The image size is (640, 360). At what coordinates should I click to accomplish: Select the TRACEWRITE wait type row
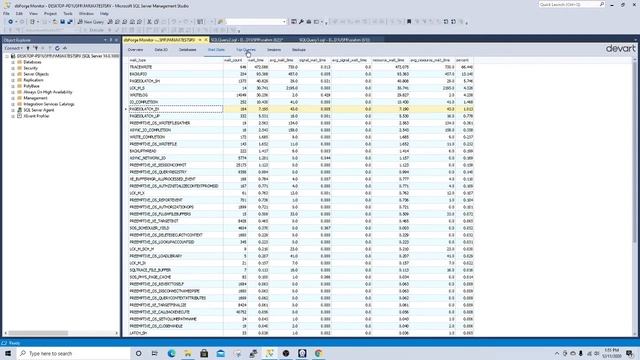point(301,67)
